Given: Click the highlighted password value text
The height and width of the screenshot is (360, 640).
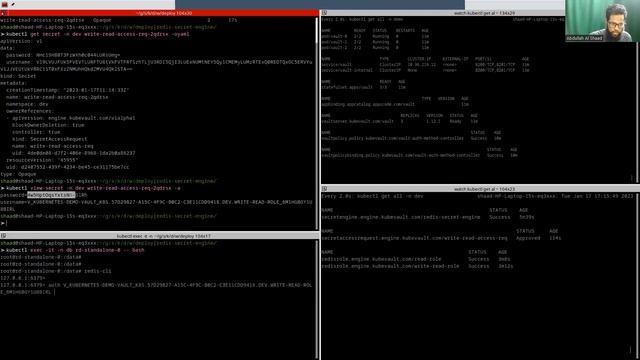Looking at the screenshot, I should tap(51, 195).
